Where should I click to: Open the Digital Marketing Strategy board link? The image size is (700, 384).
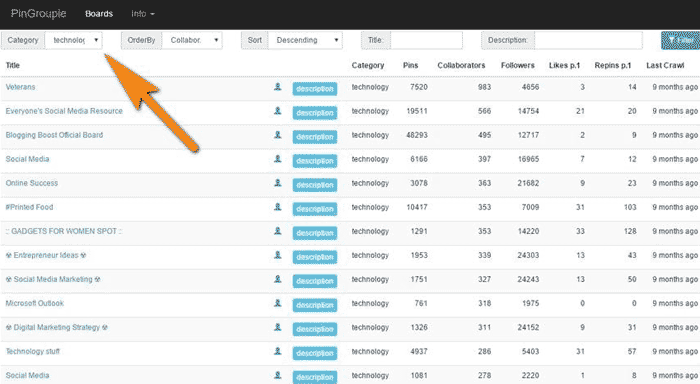56,327
